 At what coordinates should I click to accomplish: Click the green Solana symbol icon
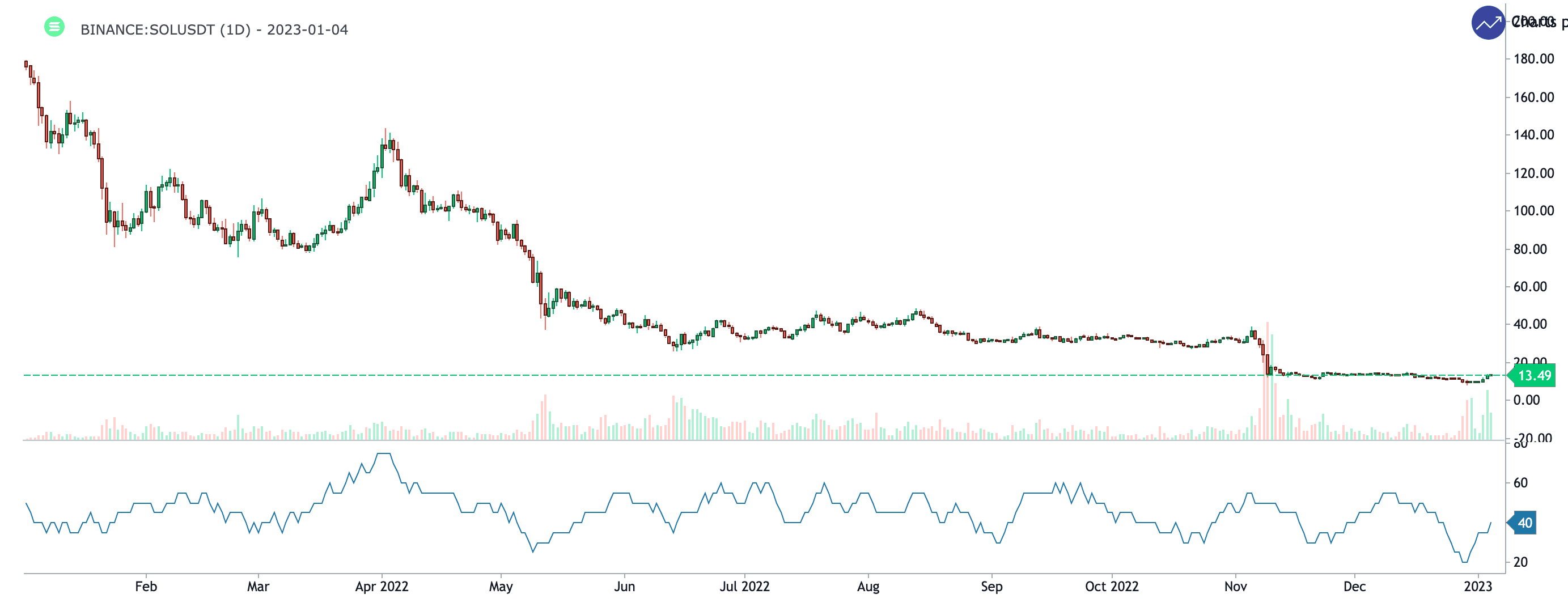coord(54,27)
